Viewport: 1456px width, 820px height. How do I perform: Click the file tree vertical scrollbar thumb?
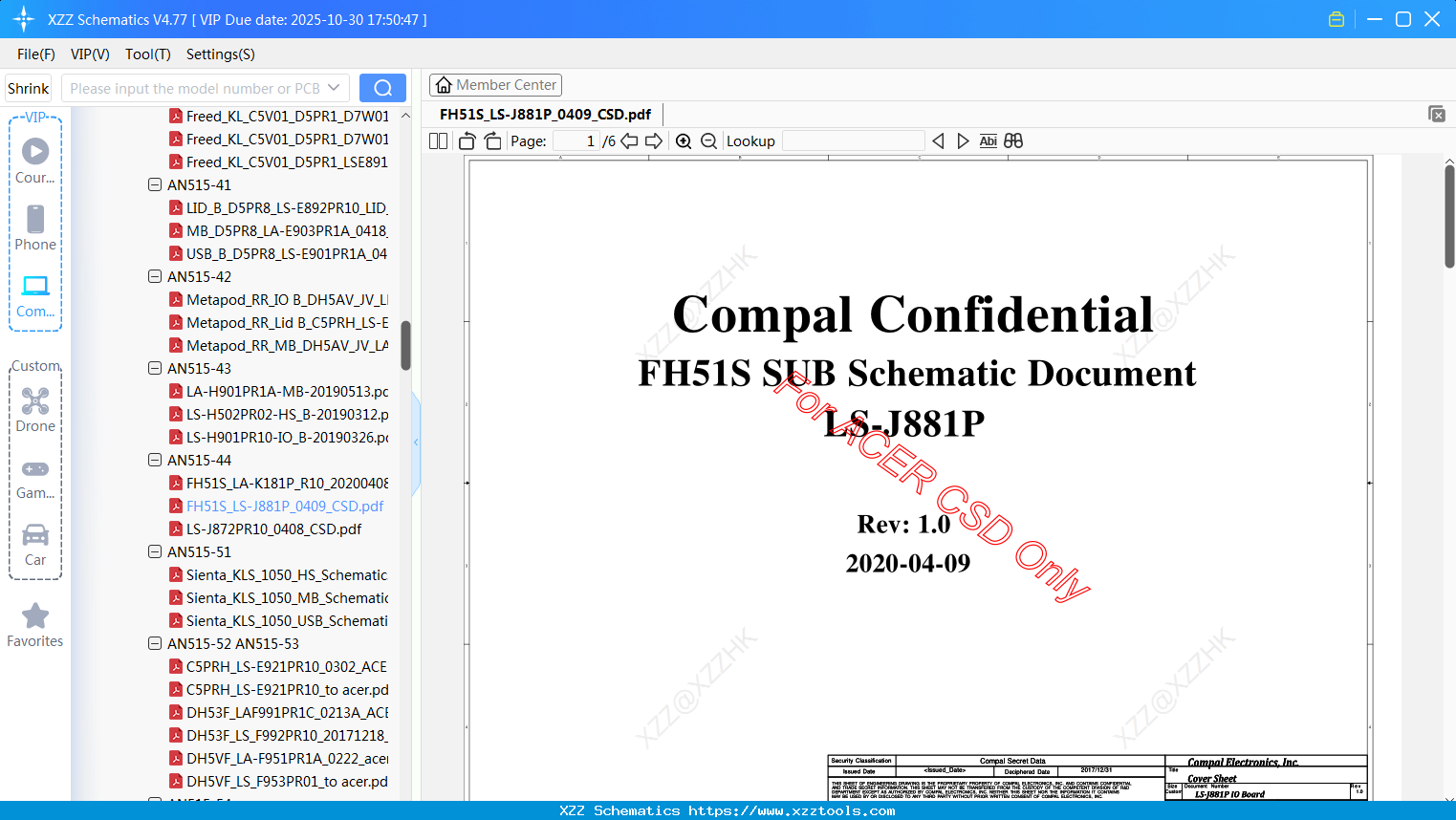click(405, 345)
